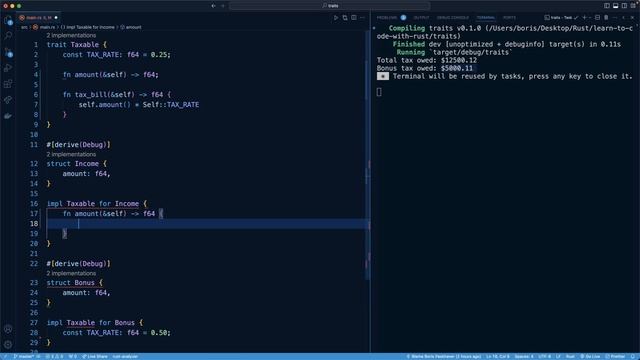Toggle the primary sidebar layout icon
The height and width of the screenshot is (360, 640).
(607, 6)
